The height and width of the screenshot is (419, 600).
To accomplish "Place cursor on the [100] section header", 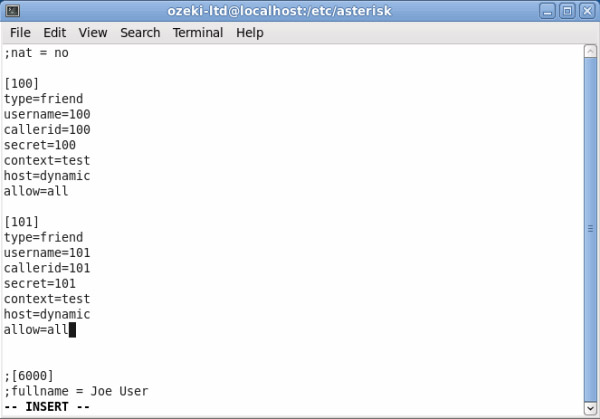I will click(x=22, y=84).
